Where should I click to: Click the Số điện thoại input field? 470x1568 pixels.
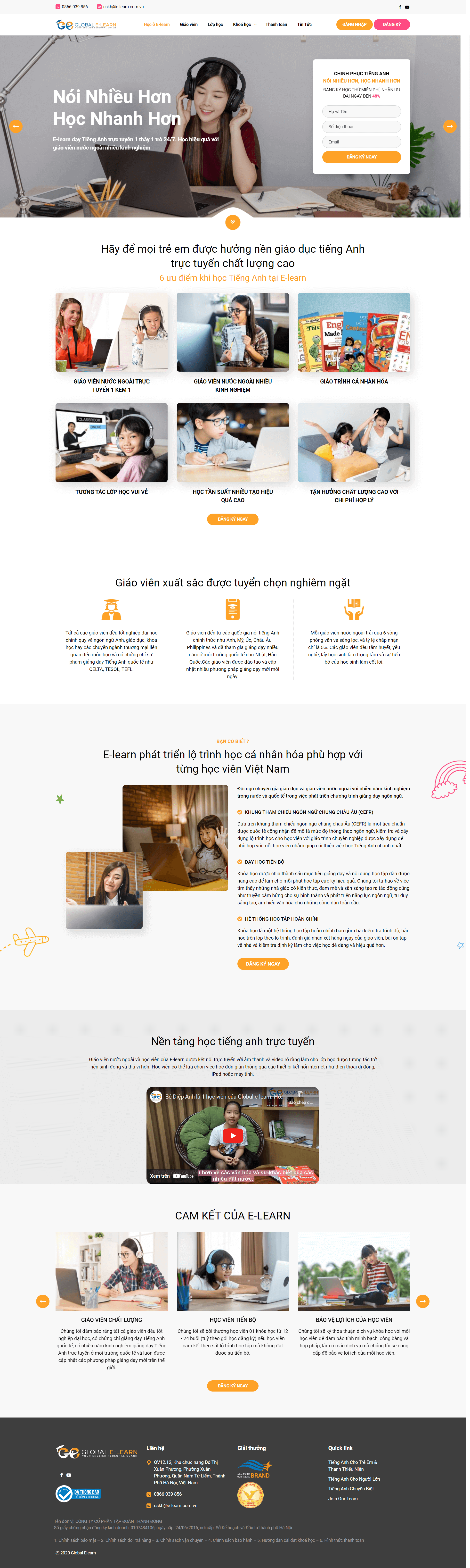point(361,127)
